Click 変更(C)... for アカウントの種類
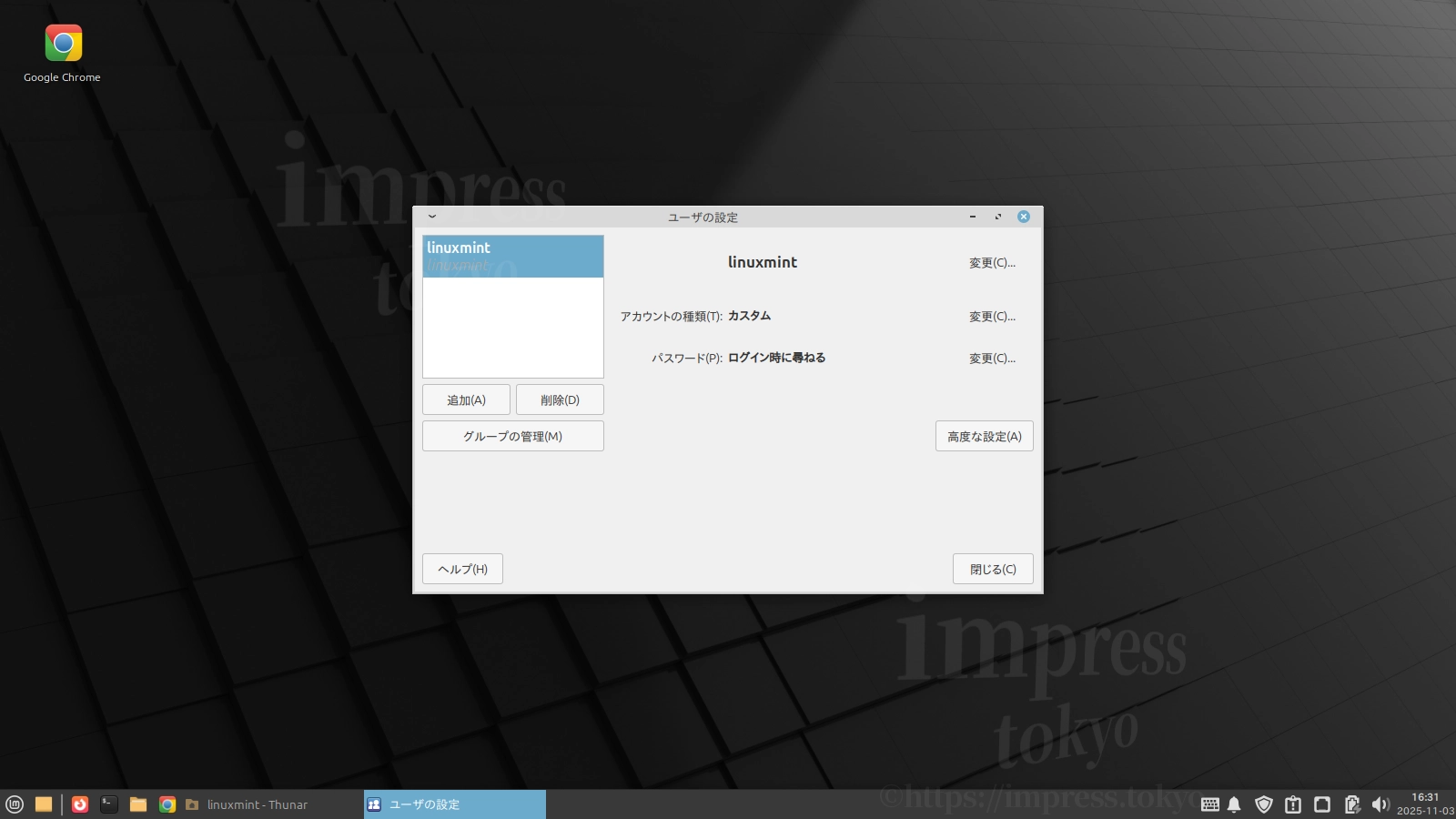The width and height of the screenshot is (1456, 819). coord(992,317)
